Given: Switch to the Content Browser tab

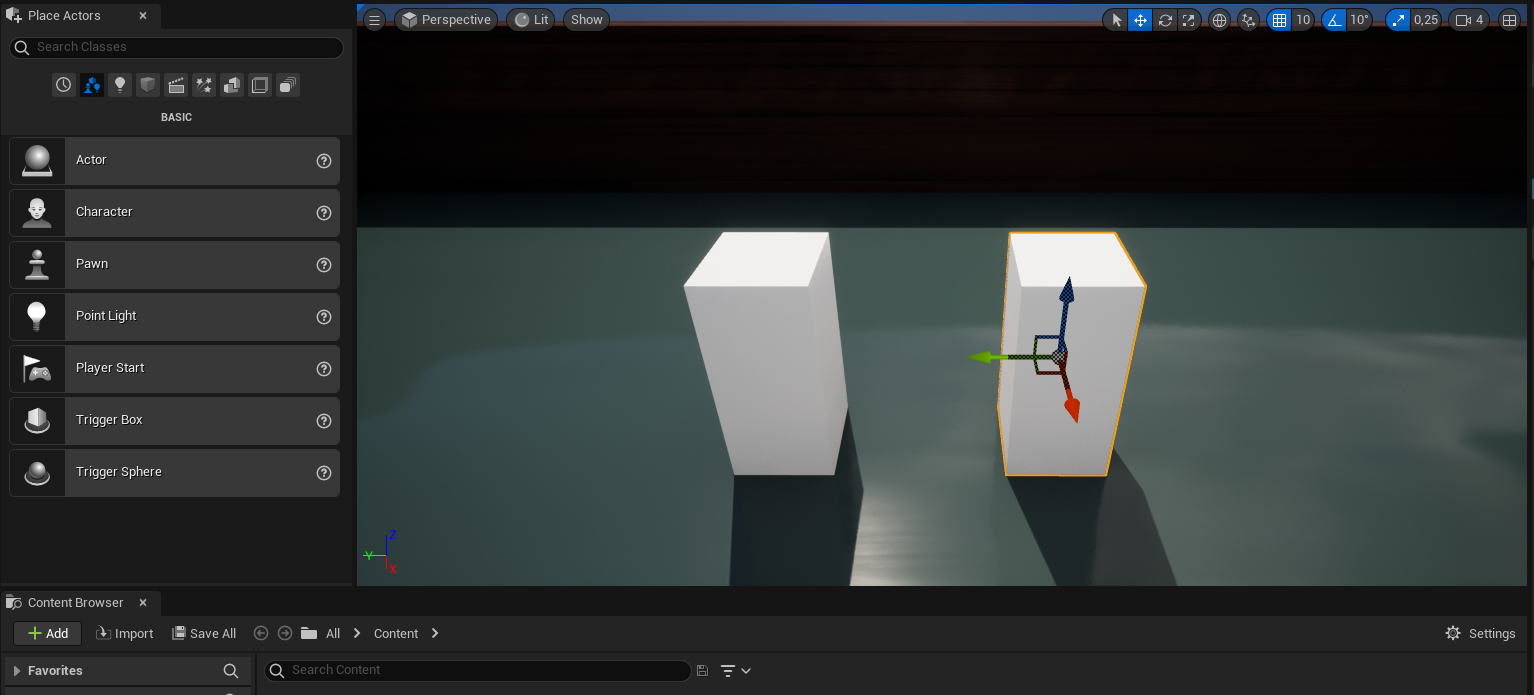Looking at the screenshot, I should [x=75, y=603].
